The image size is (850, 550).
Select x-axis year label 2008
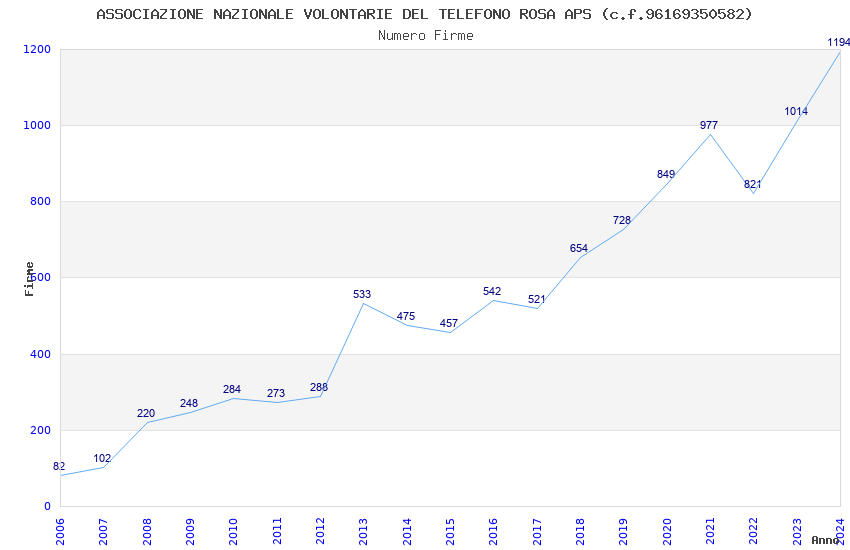146,531
